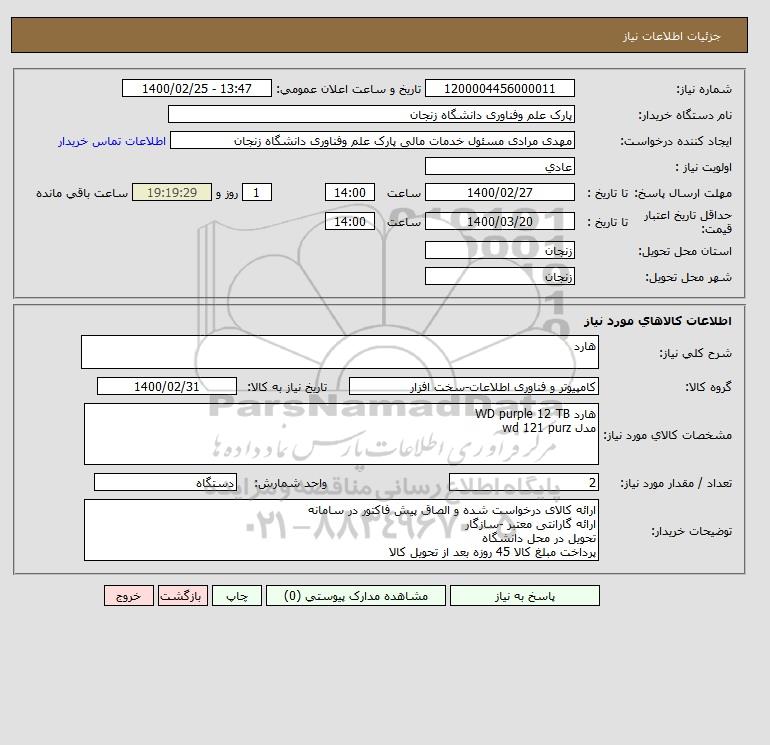
Task: Click the نام دستگاه خریدار label
Action: tap(685, 115)
